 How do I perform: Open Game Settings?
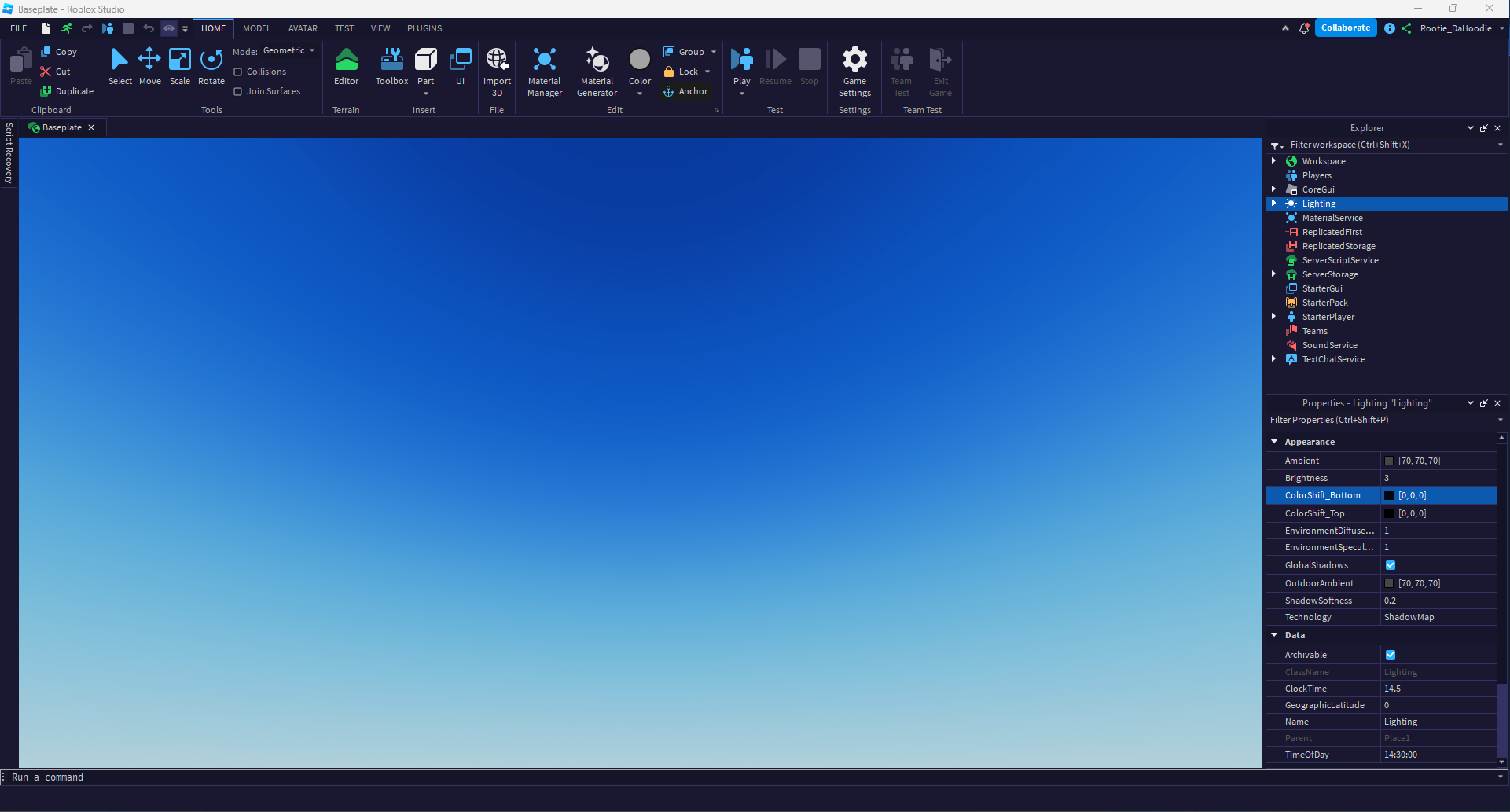click(854, 71)
